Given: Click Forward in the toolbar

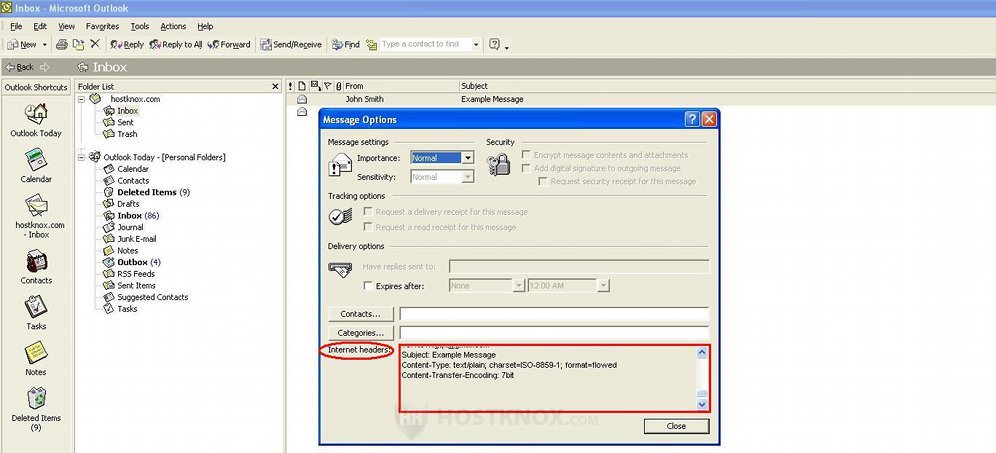Looking at the screenshot, I should point(229,44).
